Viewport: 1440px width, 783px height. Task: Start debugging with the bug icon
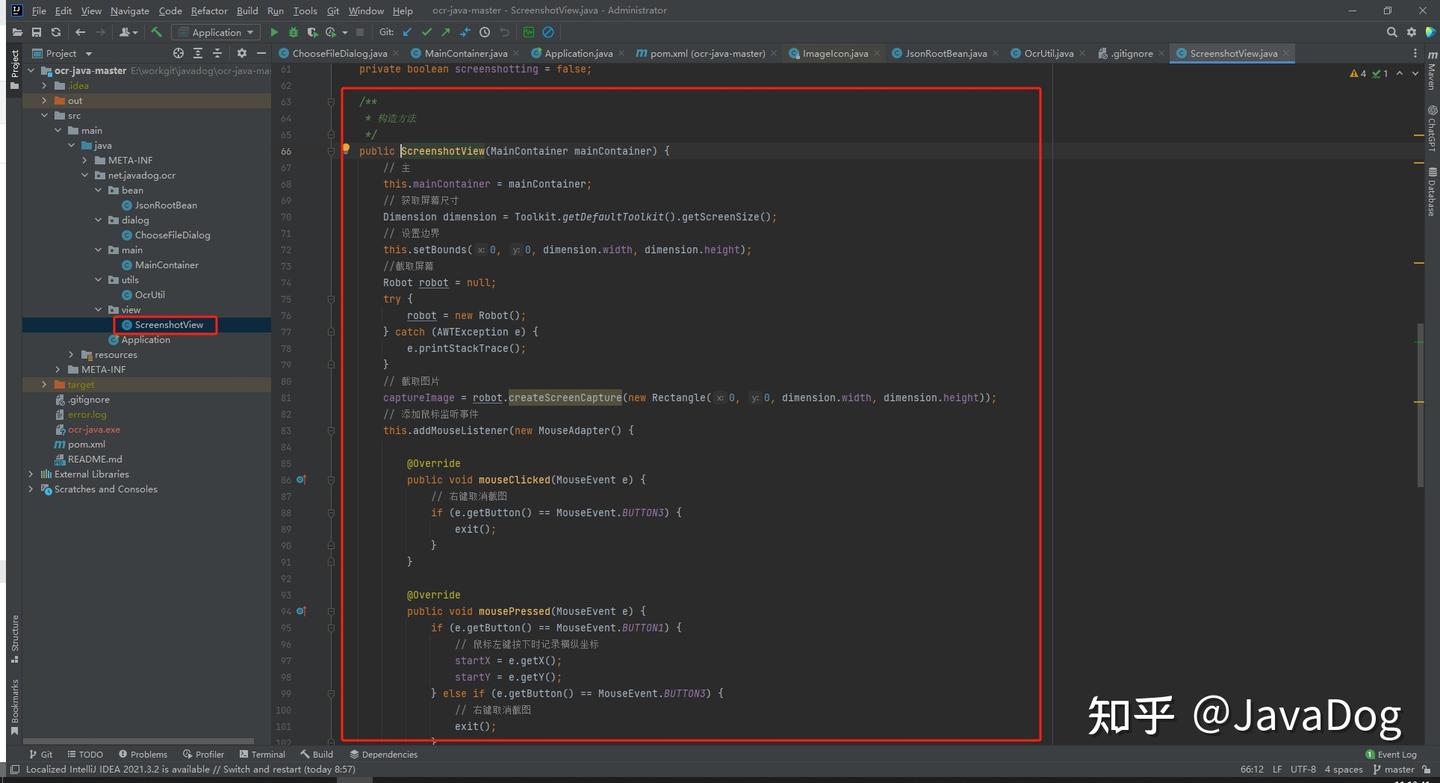(x=293, y=32)
